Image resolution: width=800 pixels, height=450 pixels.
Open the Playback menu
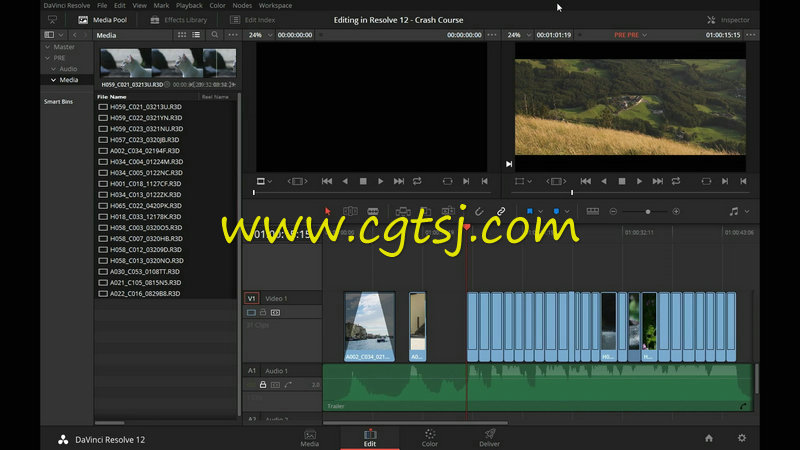[x=189, y=5]
